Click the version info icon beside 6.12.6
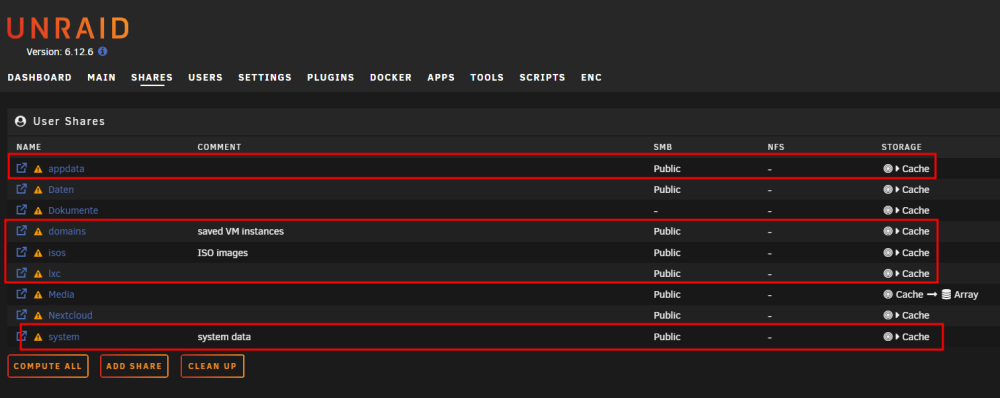Screen dimensions: 1000x398 coord(103,52)
